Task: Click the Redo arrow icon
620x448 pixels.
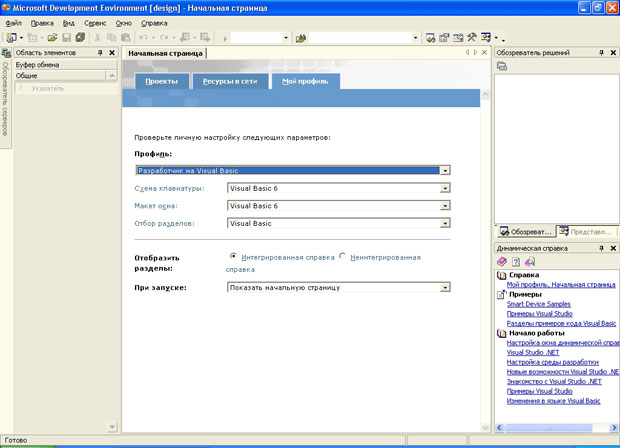Action: click(164, 38)
